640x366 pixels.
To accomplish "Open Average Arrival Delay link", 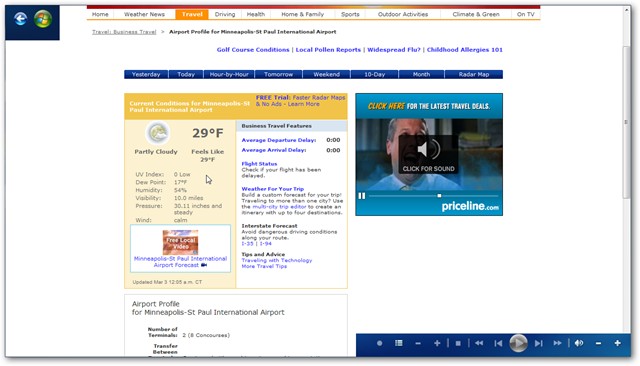I will [x=274, y=150].
